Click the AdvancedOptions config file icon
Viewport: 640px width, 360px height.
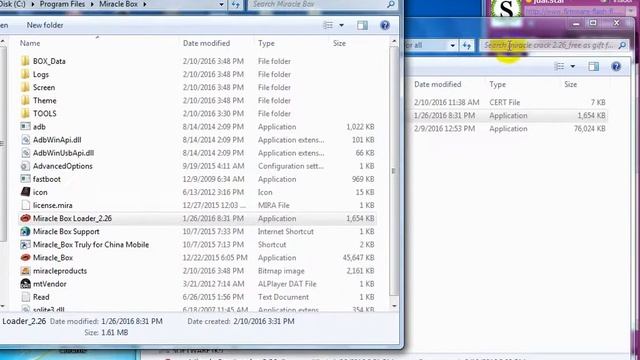(25, 166)
